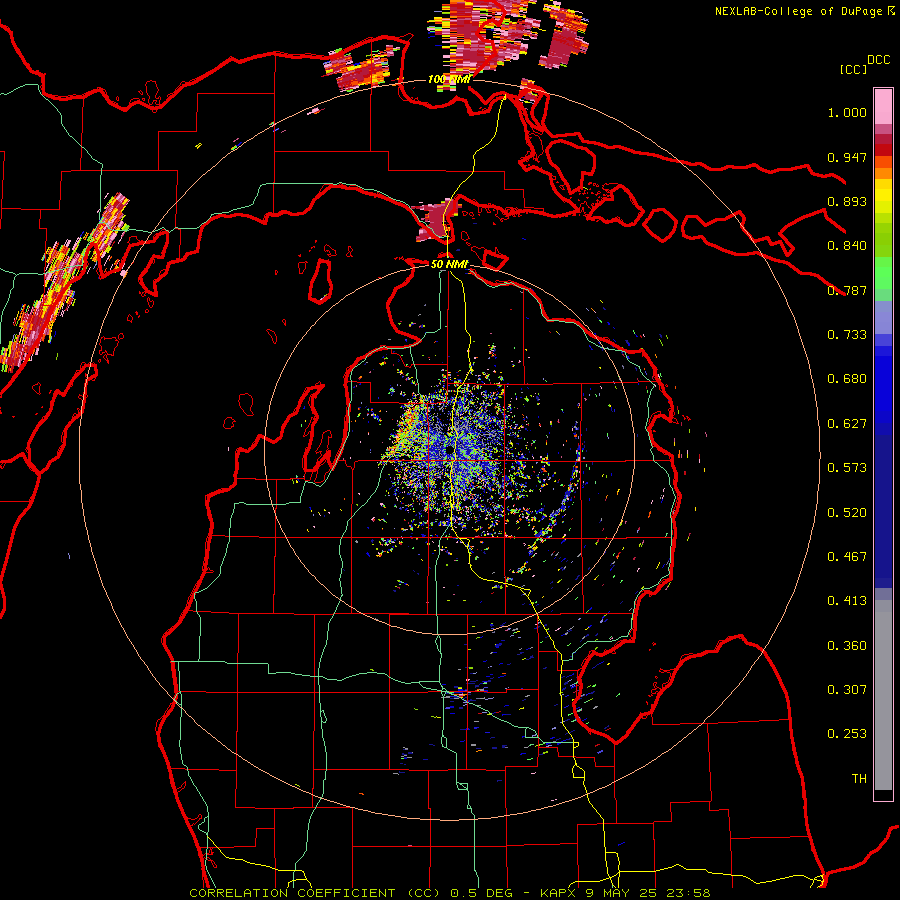Click the TH threshold label

(859, 779)
